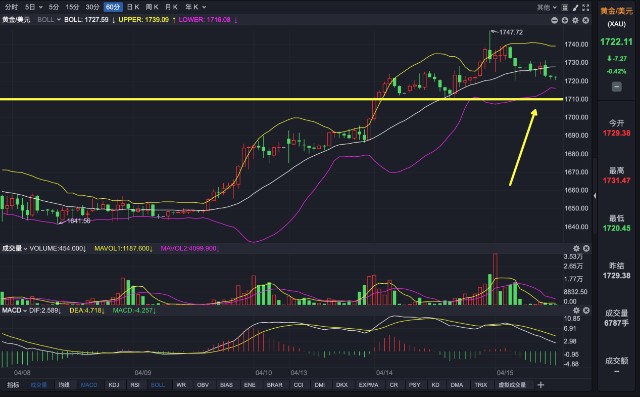
Task: Zoom out the main chart with minus icon
Action: (x=554, y=20)
